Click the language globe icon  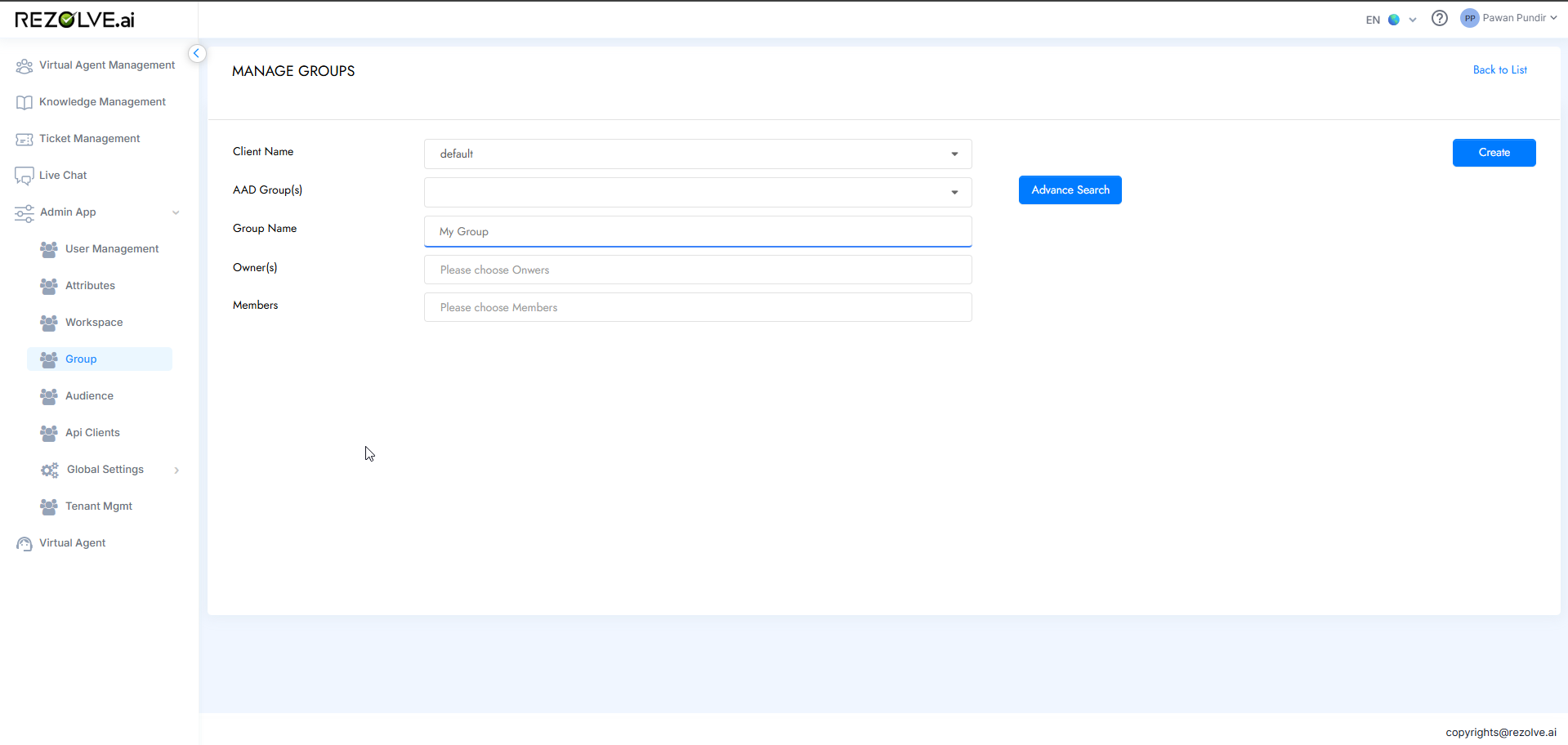click(x=1394, y=20)
